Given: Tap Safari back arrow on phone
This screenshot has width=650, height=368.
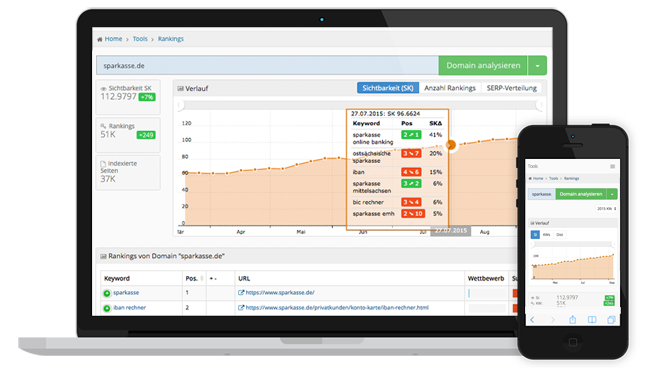Looking at the screenshot, I should click(x=532, y=320).
